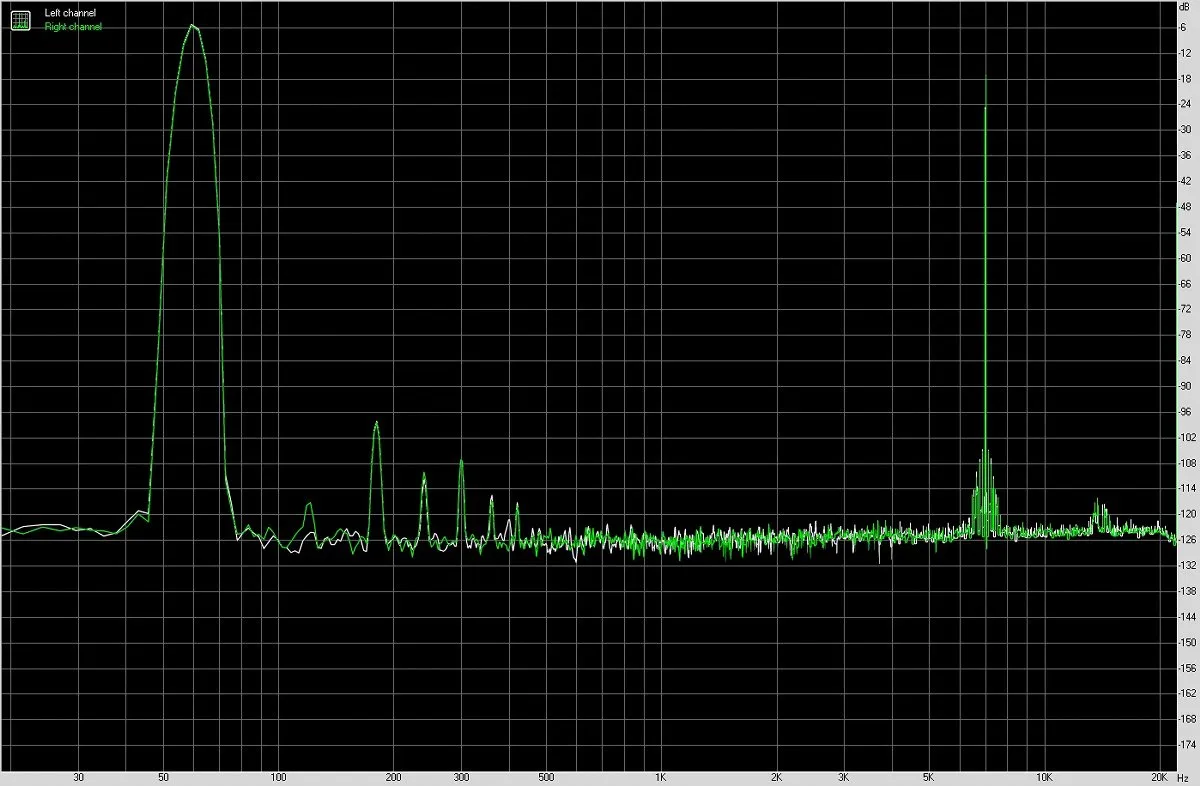Screen dimensions: 1200x786
Task: Click the -60 dB axis value
Action: click(1186, 258)
